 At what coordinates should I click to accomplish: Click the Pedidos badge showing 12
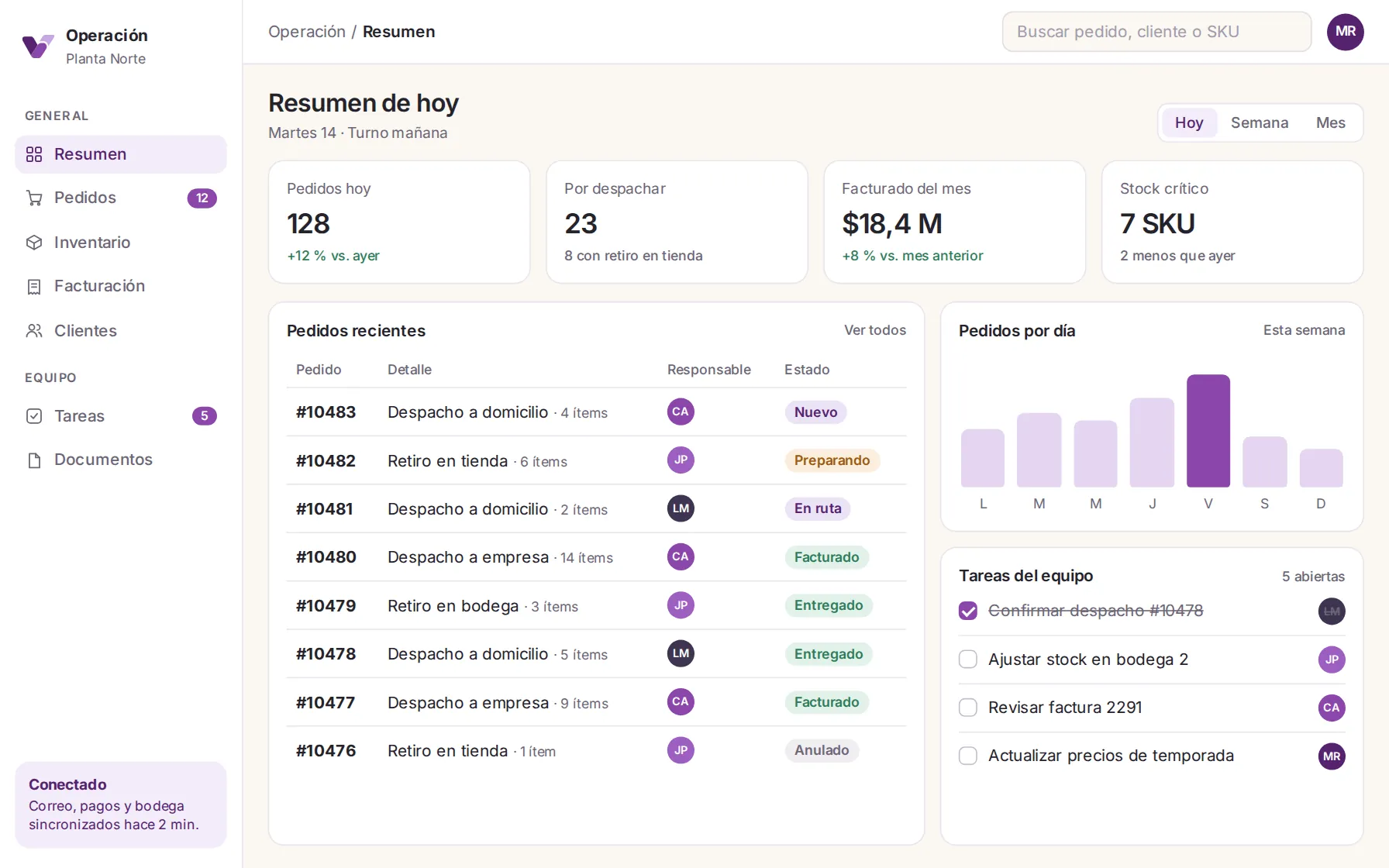202,198
